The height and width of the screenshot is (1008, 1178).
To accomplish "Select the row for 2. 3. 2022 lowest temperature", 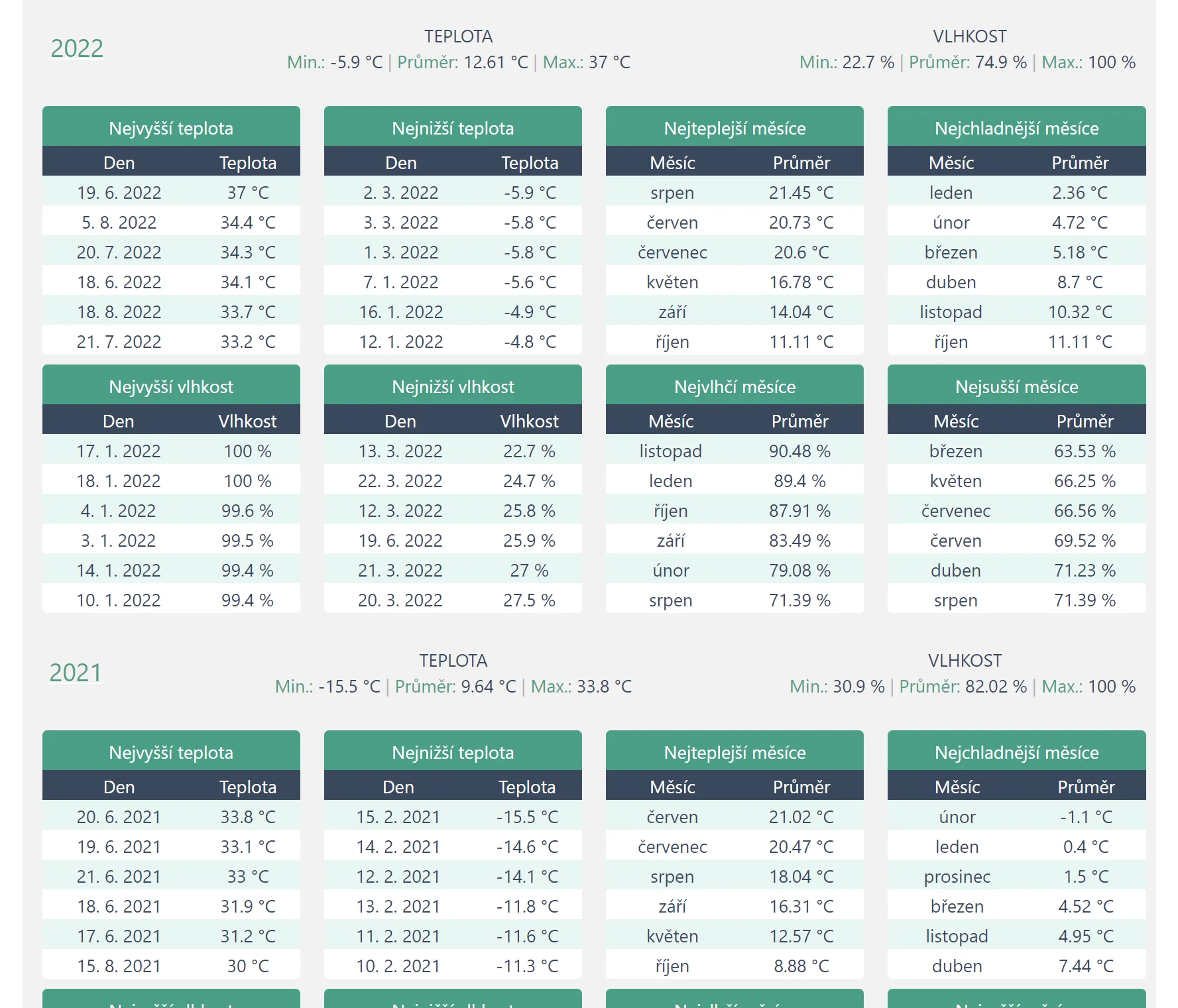I will 453,192.
